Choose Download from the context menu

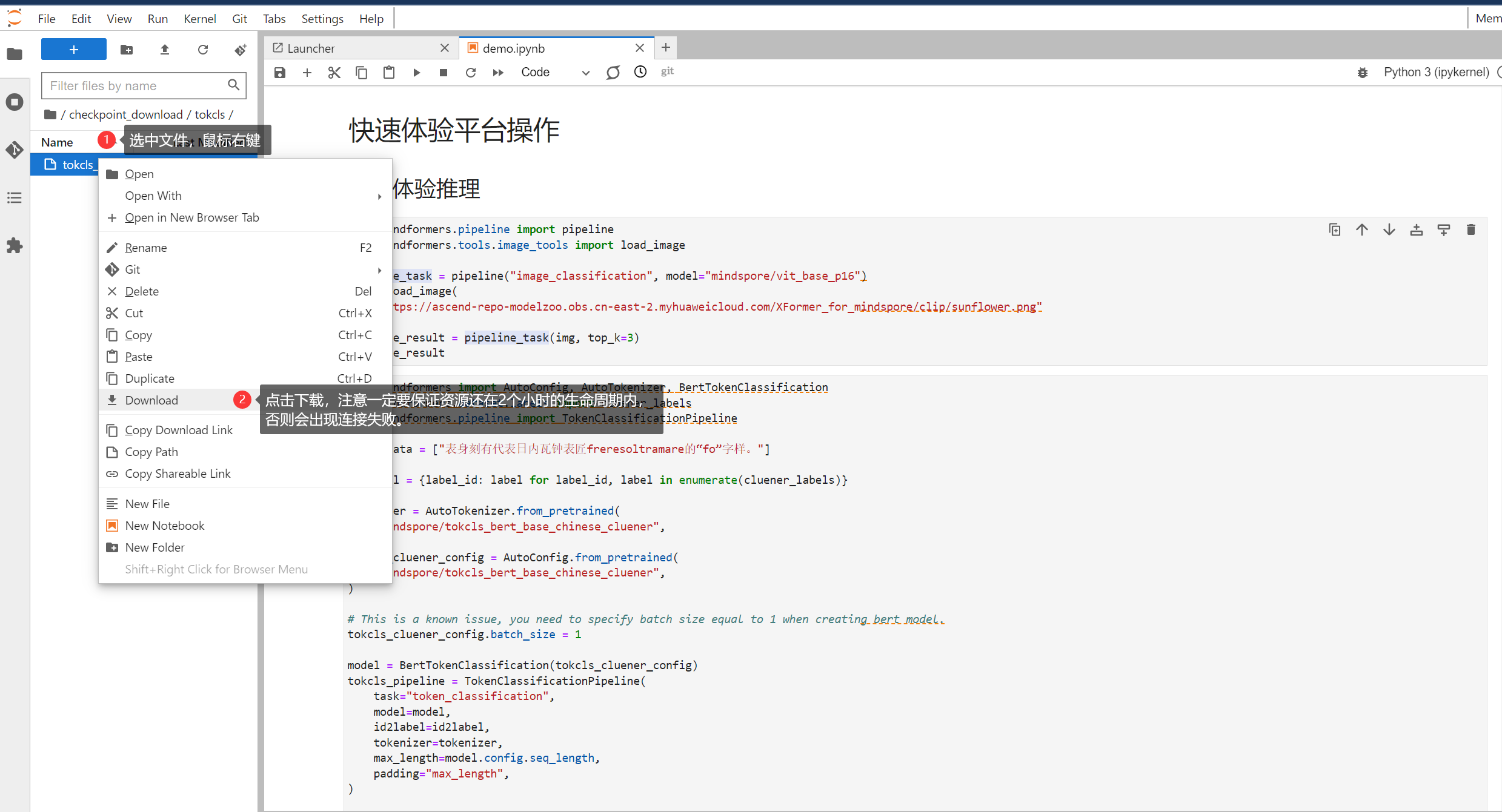pos(151,400)
